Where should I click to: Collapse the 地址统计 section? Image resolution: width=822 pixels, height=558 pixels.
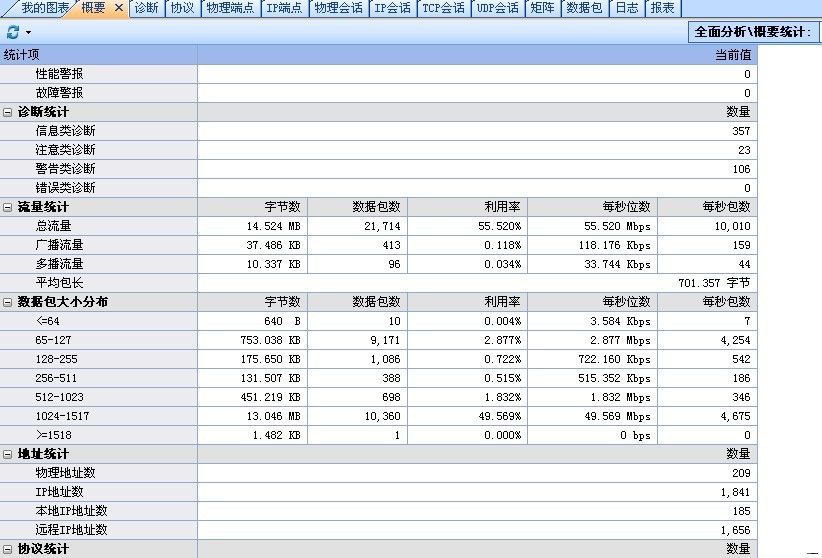8,454
